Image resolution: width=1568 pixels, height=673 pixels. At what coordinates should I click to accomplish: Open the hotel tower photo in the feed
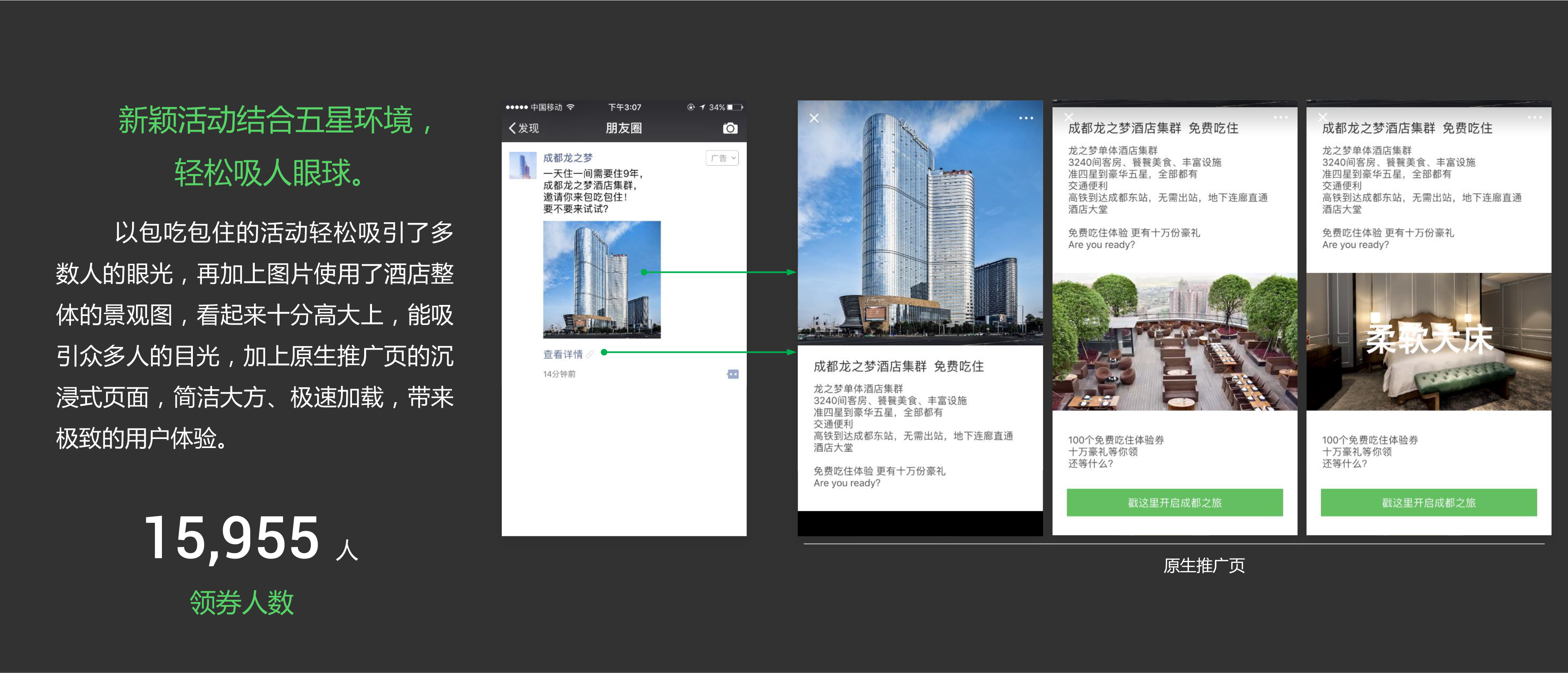click(601, 279)
